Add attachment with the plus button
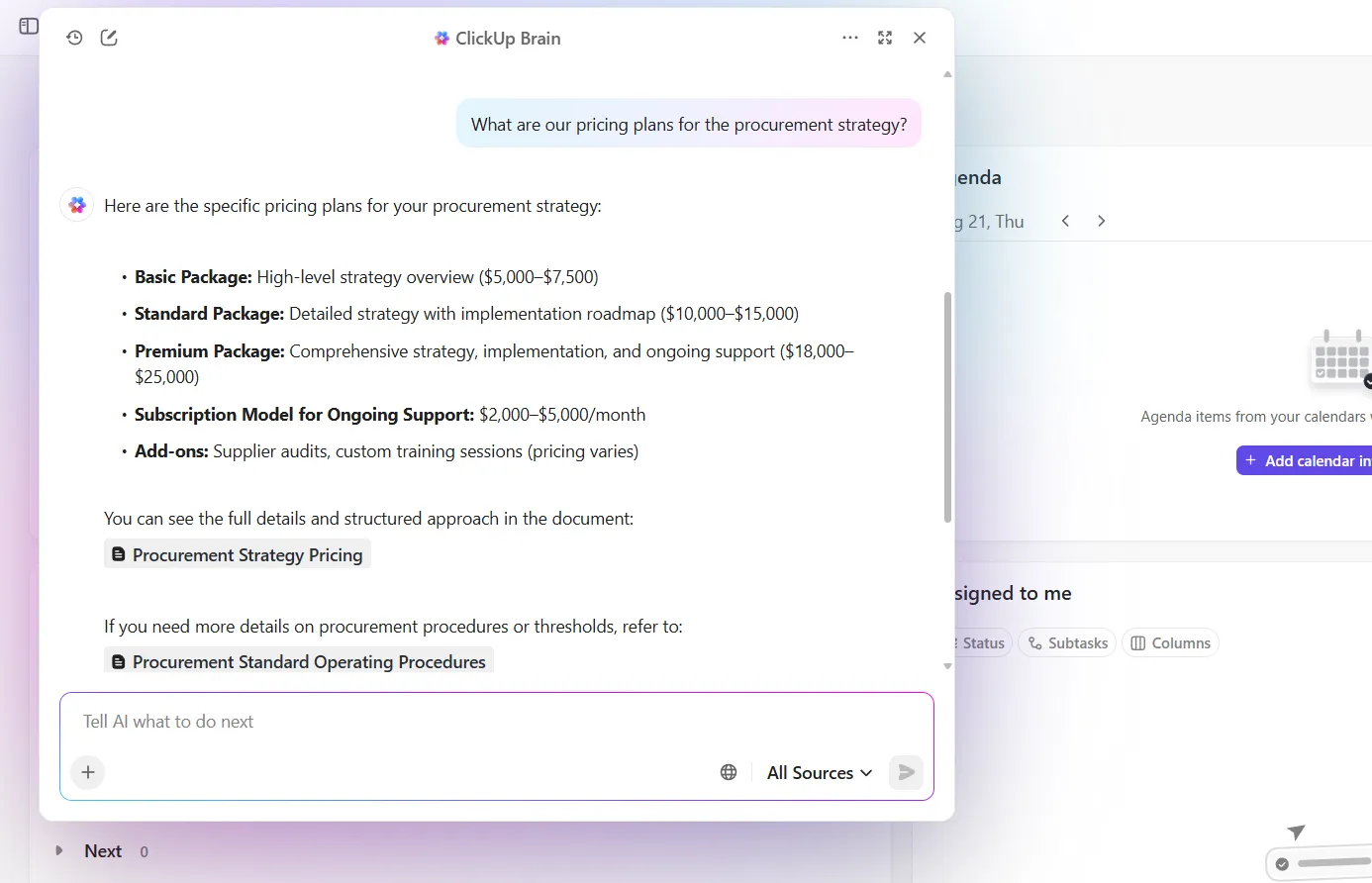The image size is (1372, 883). click(88, 772)
